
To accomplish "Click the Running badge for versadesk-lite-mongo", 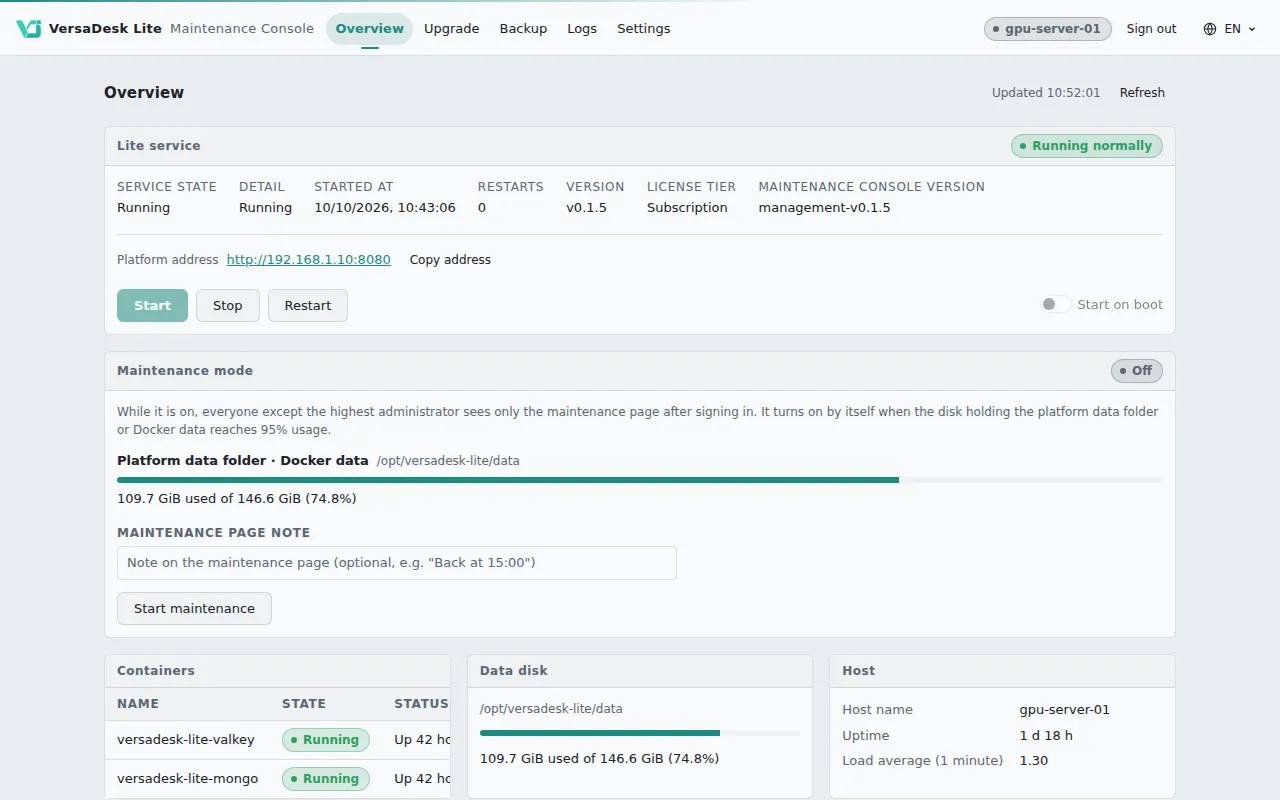I will pyautogui.click(x=326, y=779).
